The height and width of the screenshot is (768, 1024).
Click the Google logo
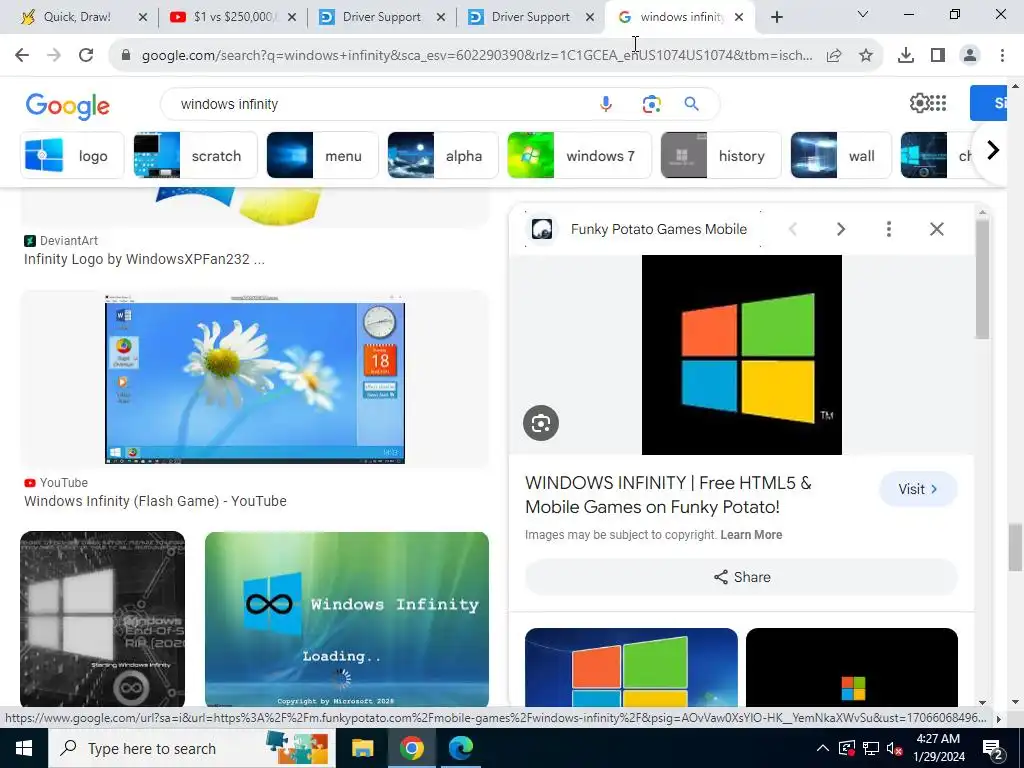(68, 106)
